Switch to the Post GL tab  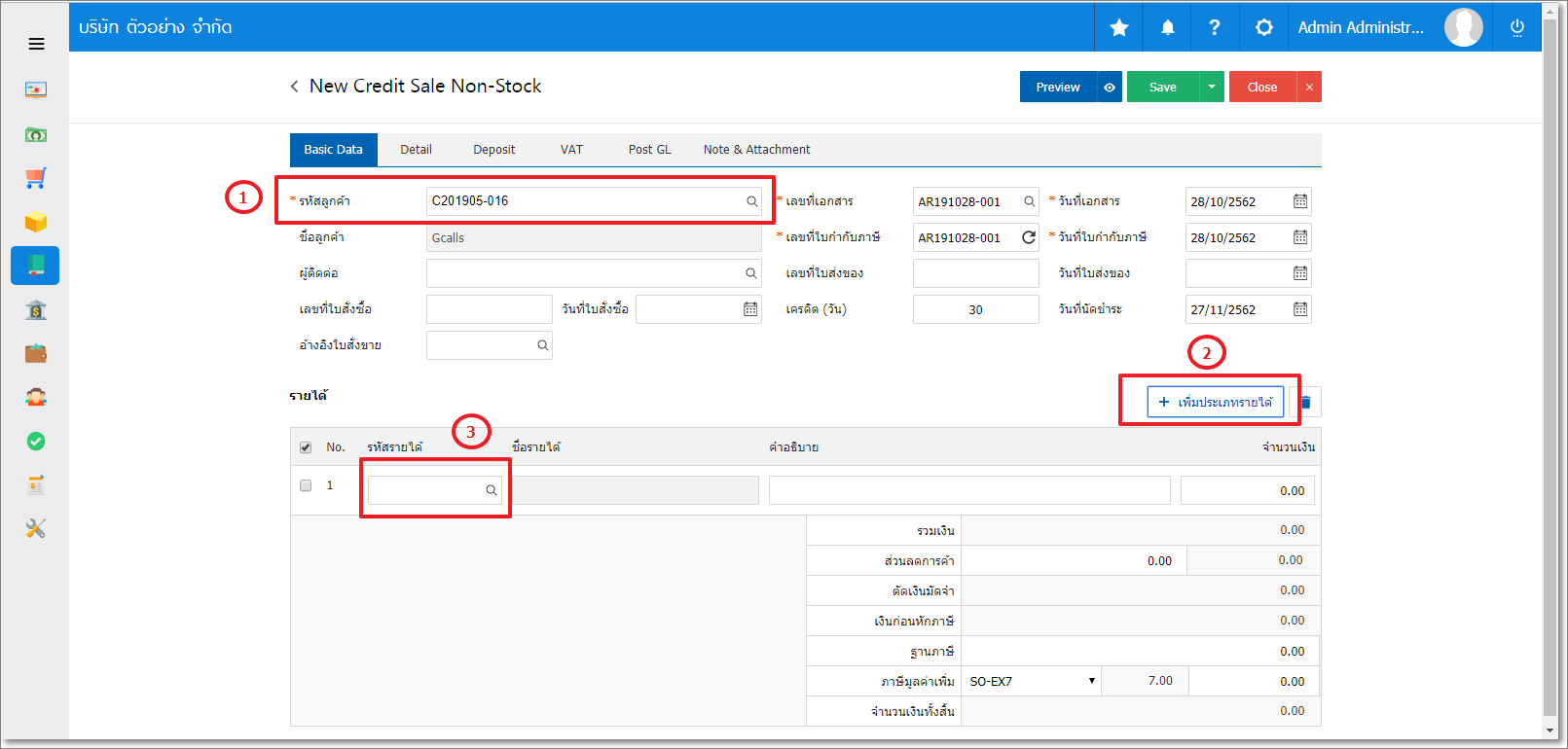(649, 150)
